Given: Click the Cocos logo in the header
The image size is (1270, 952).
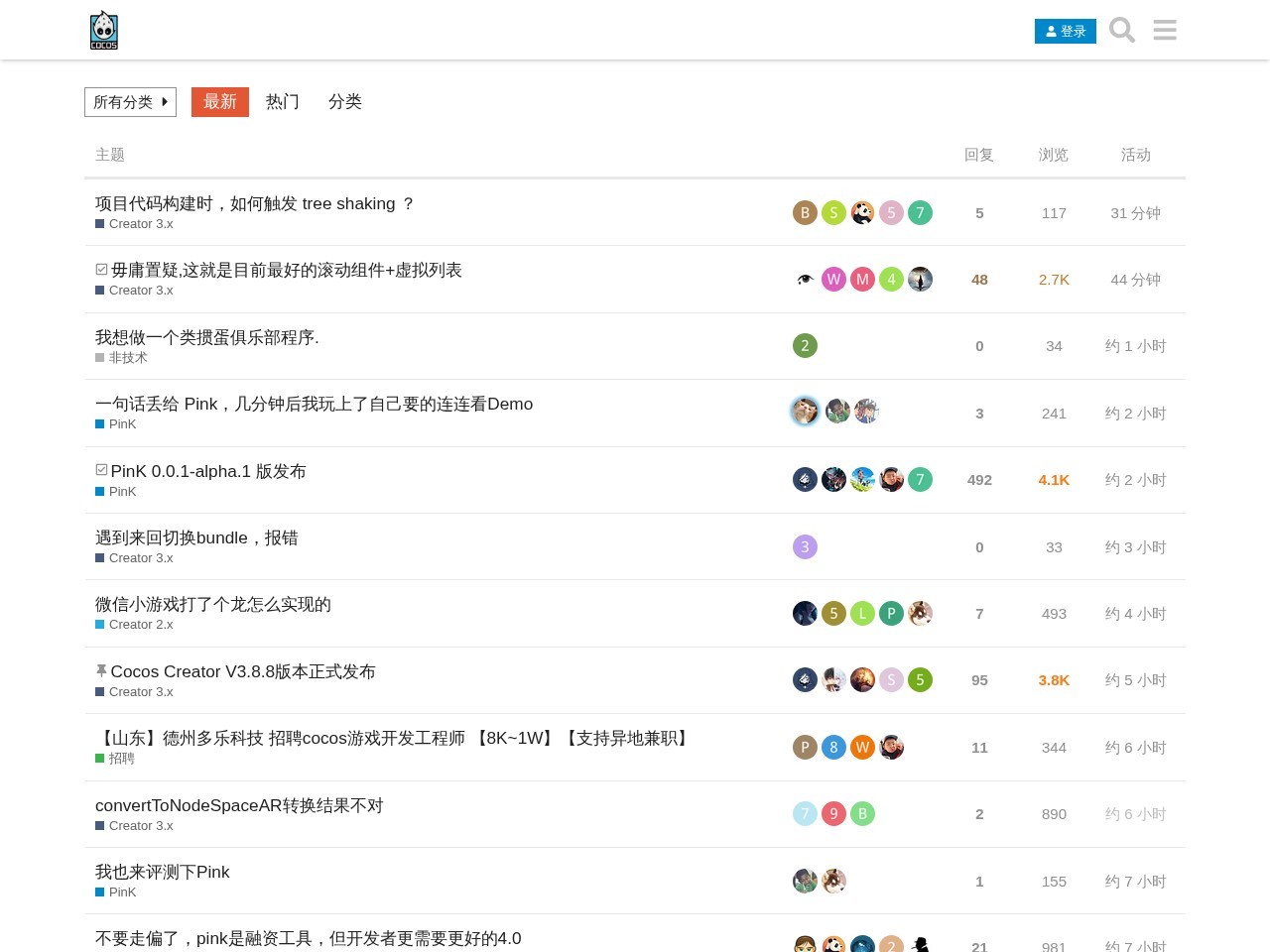Looking at the screenshot, I should click(103, 30).
